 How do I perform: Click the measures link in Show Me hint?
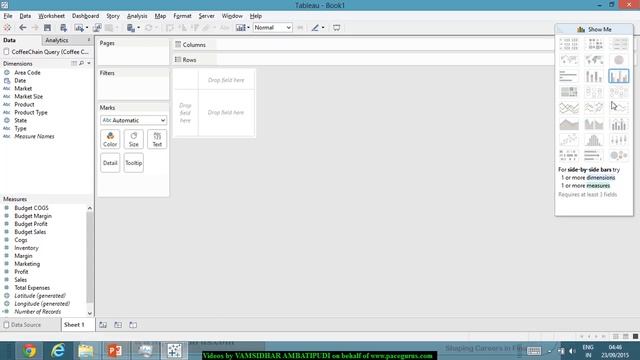(598, 186)
